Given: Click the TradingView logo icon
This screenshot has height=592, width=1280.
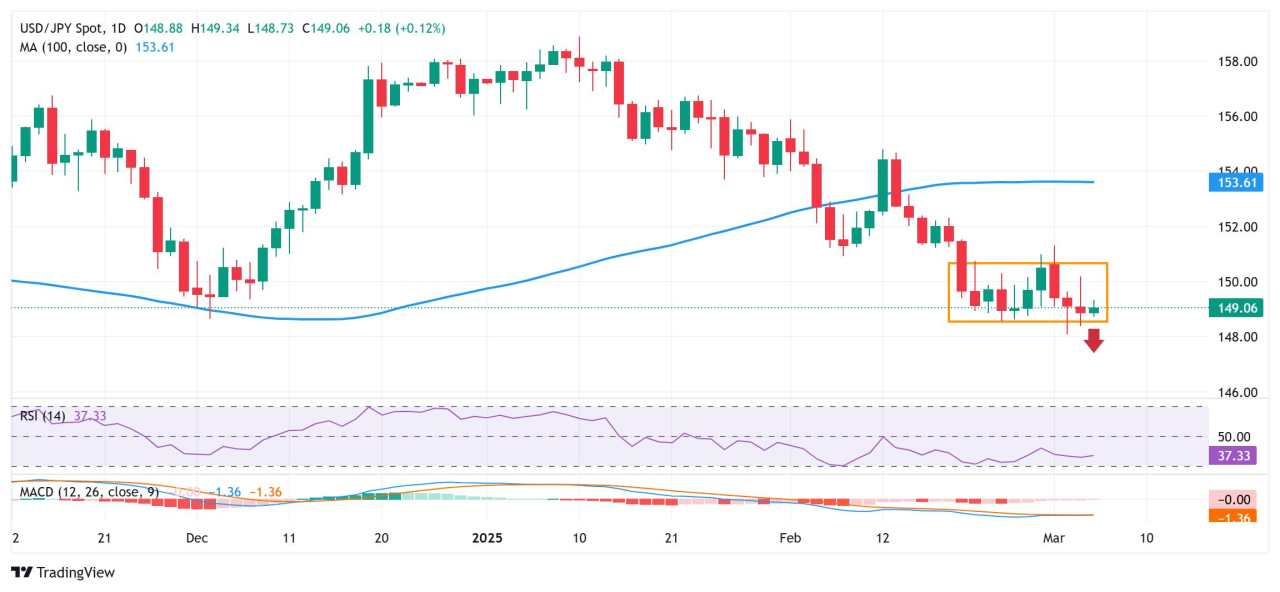Looking at the screenshot, I should pyautogui.click(x=22, y=572).
